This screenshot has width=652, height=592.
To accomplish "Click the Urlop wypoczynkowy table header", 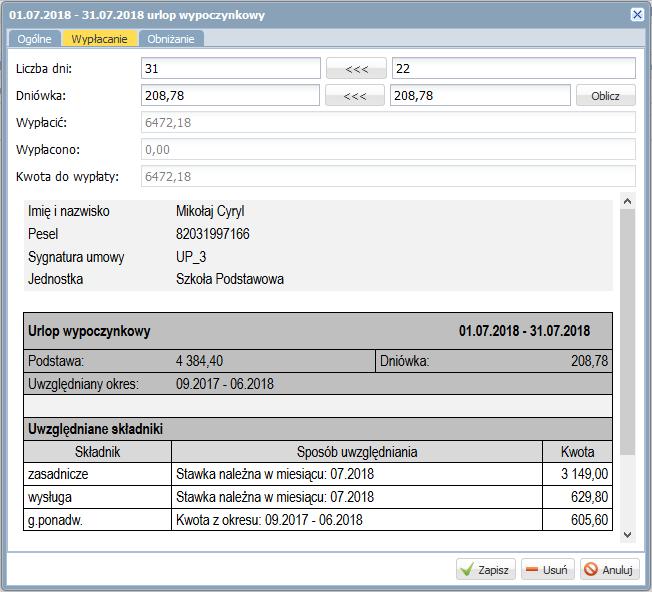I will pos(89,331).
